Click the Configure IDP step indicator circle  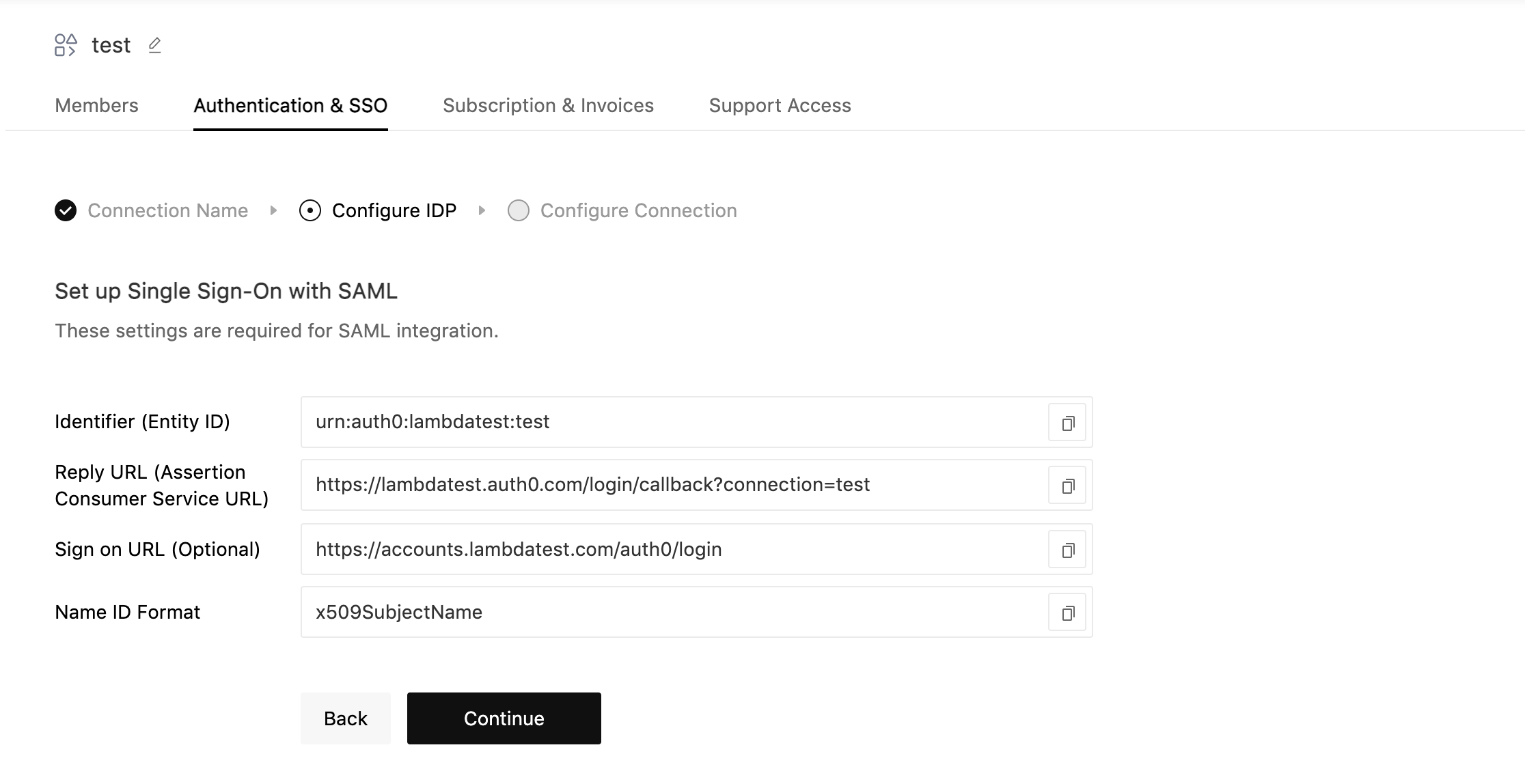(310, 210)
